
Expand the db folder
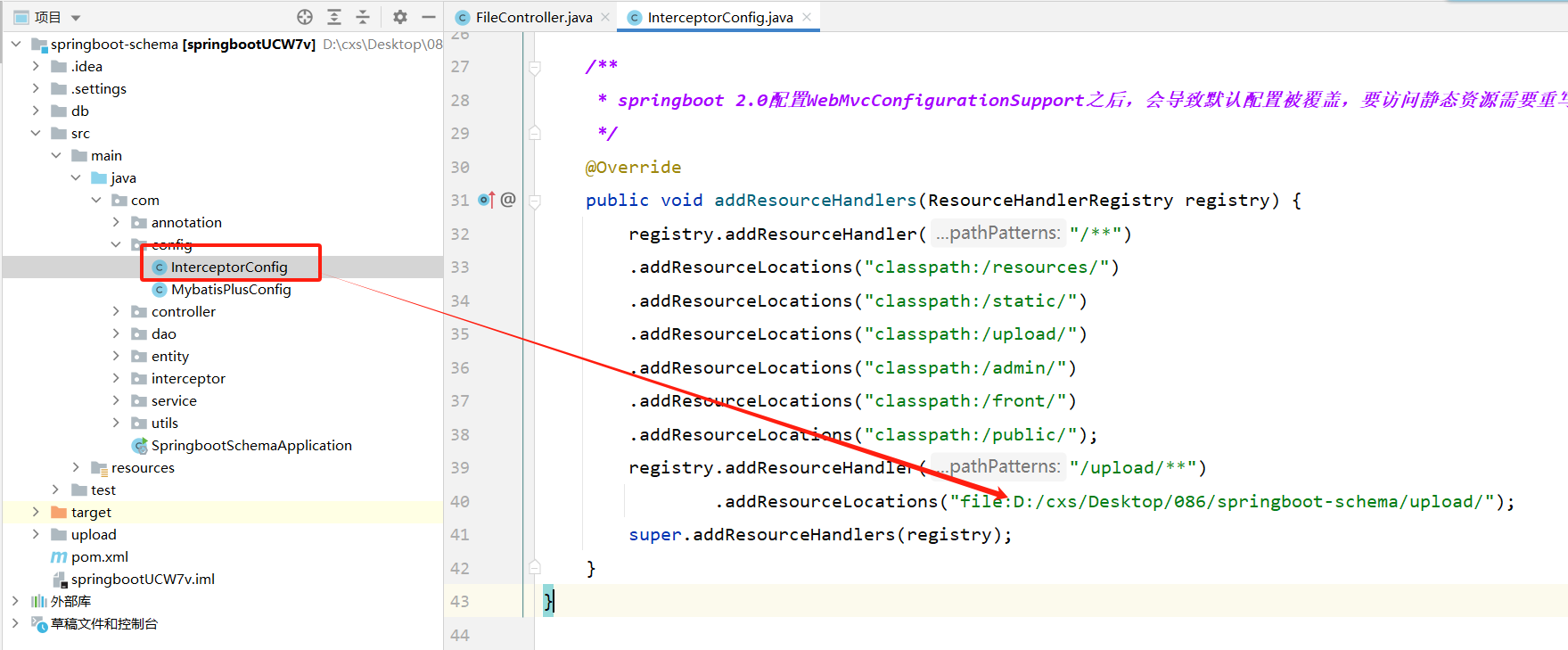(36, 111)
